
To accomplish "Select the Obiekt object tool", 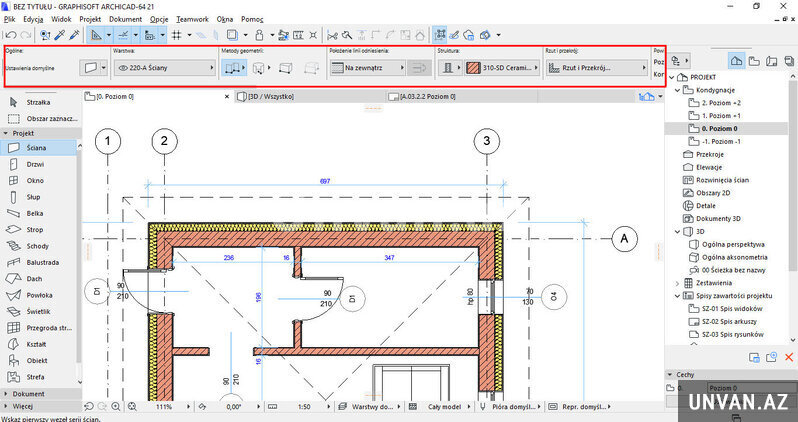I will click(39, 360).
